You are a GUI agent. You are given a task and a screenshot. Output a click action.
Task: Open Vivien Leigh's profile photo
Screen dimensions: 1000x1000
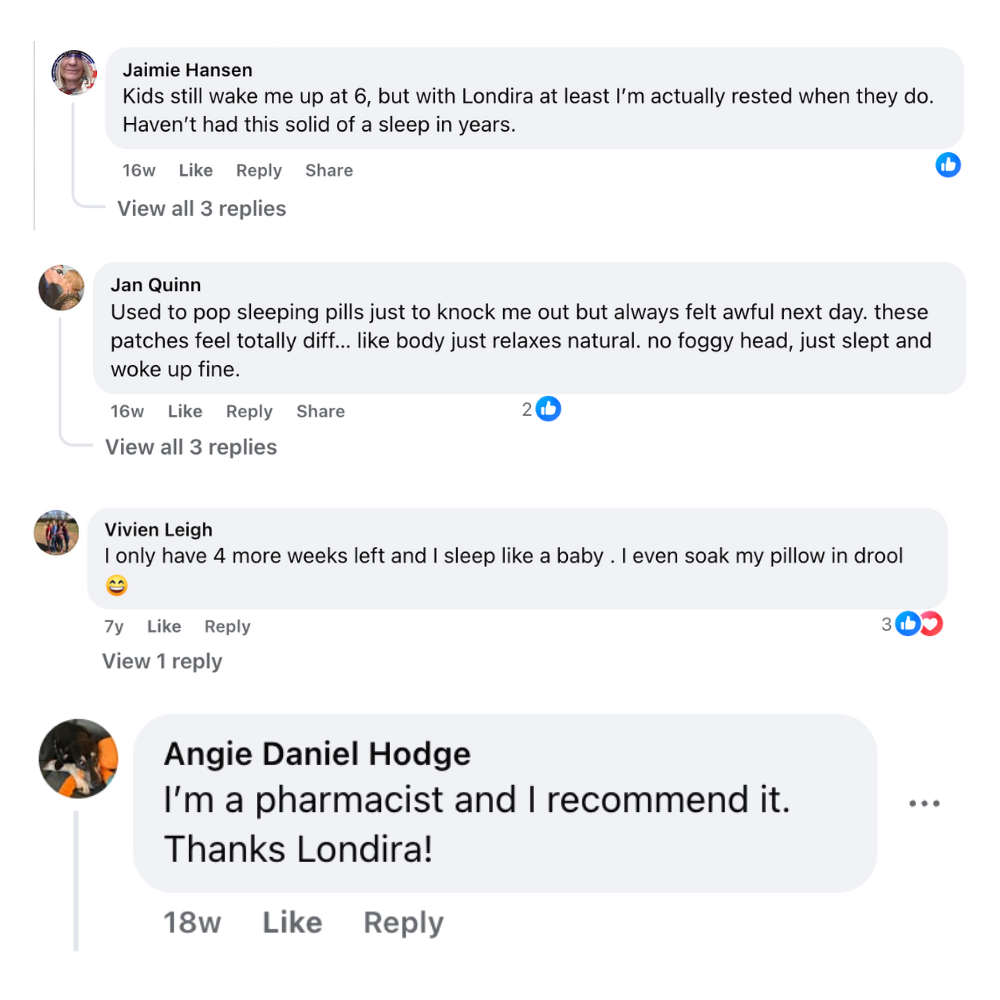coord(56,532)
